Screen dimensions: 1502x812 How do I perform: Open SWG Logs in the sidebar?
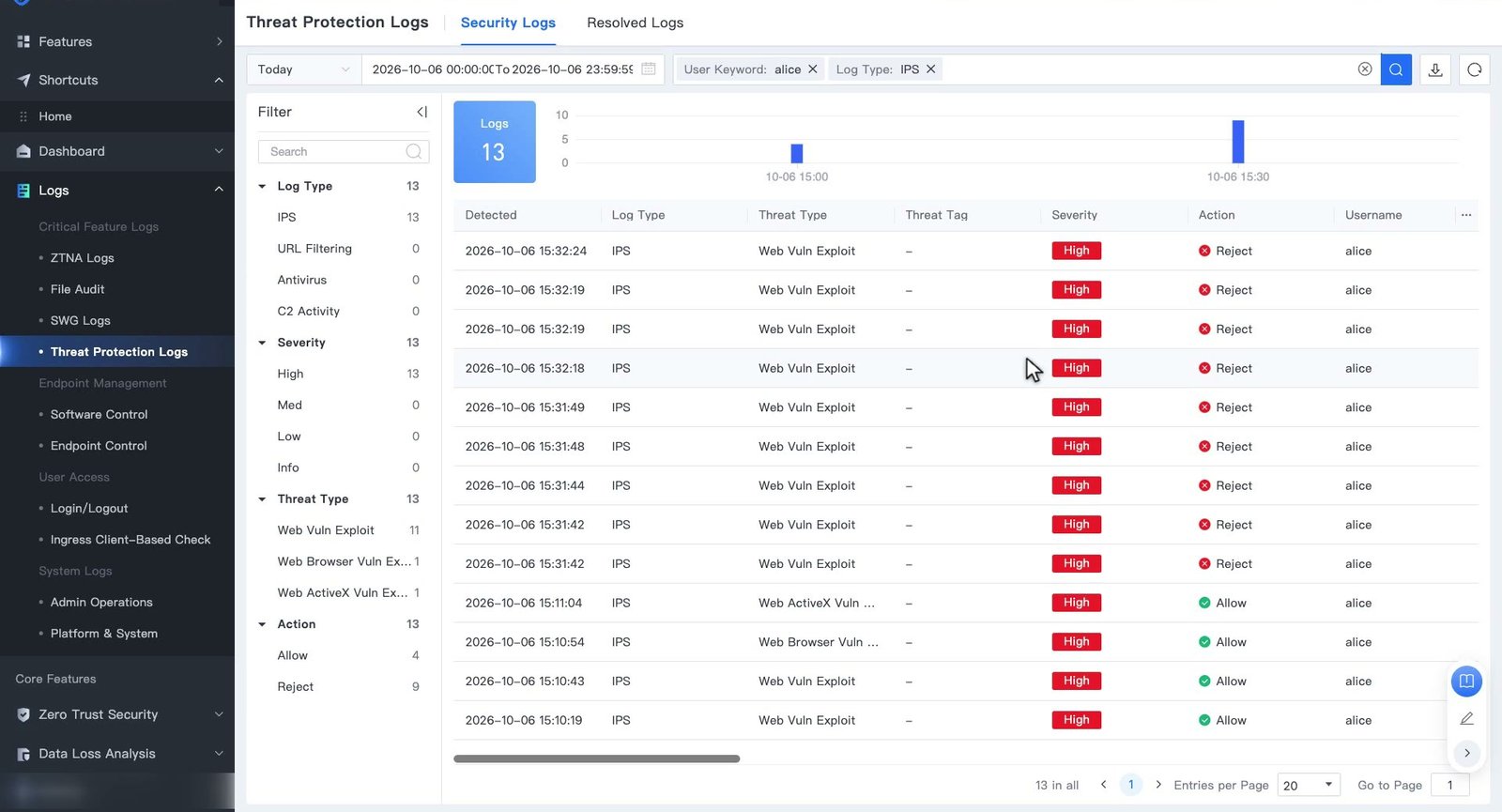click(80, 320)
